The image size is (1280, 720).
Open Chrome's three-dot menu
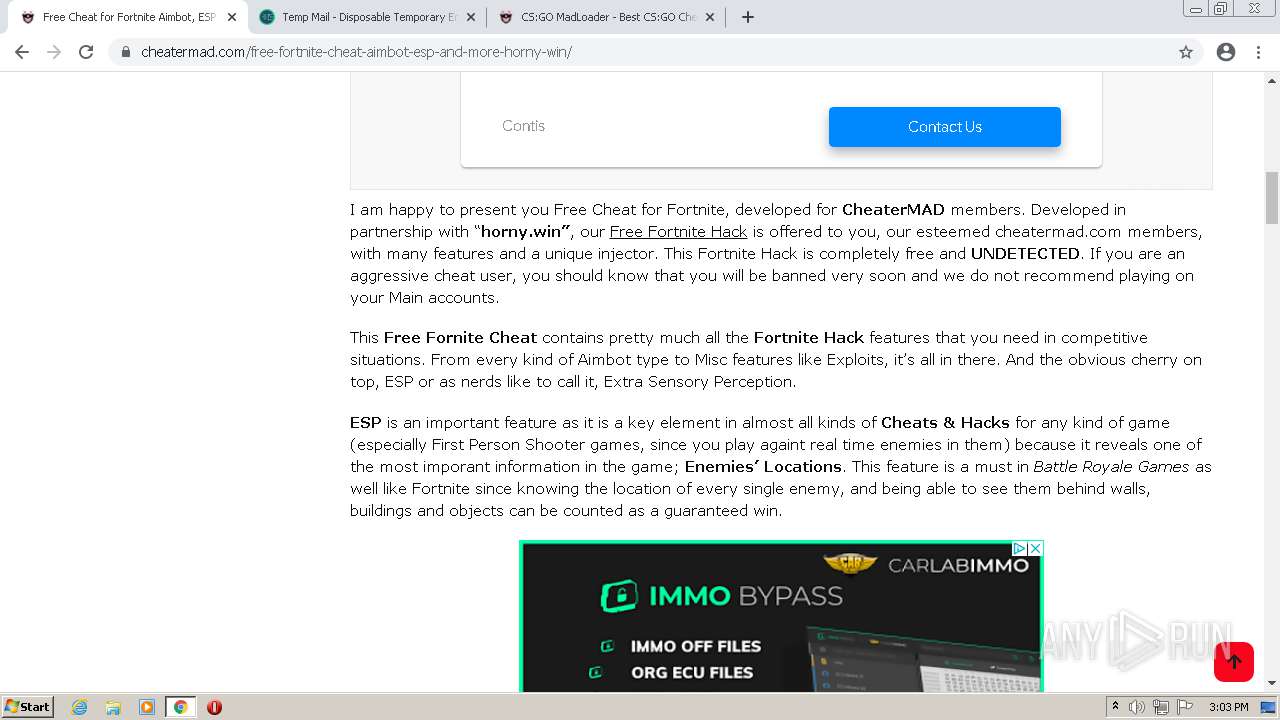tap(1258, 52)
